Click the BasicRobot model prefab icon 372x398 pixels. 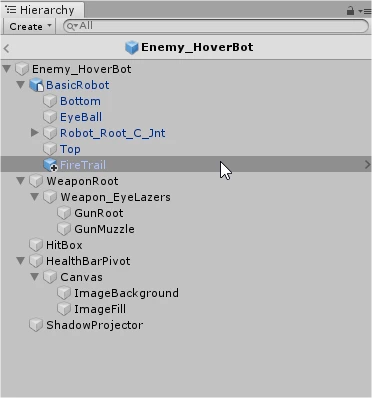point(36,85)
